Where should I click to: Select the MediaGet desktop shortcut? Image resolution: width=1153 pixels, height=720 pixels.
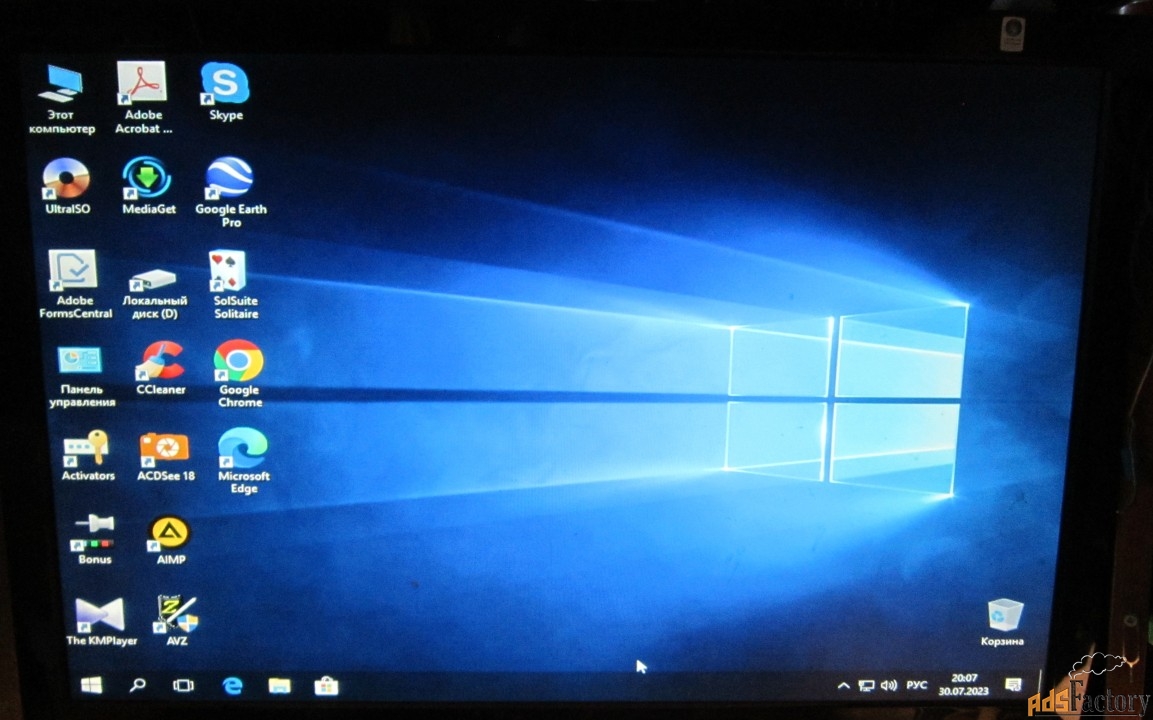tap(149, 185)
